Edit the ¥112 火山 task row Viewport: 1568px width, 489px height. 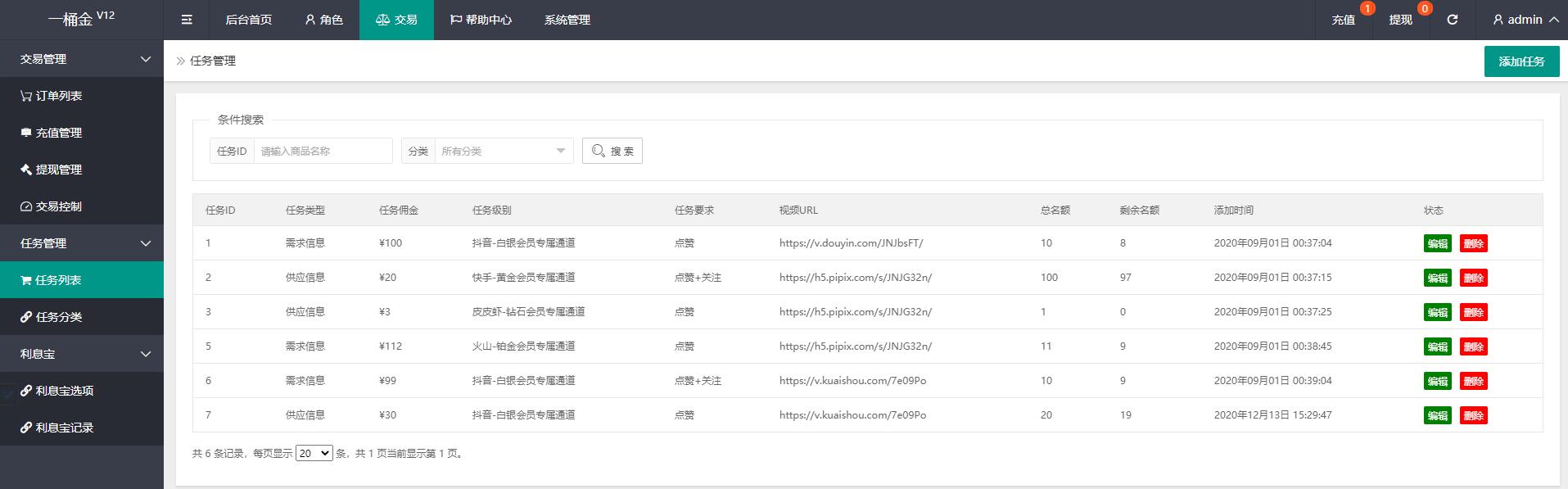(1438, 346)
